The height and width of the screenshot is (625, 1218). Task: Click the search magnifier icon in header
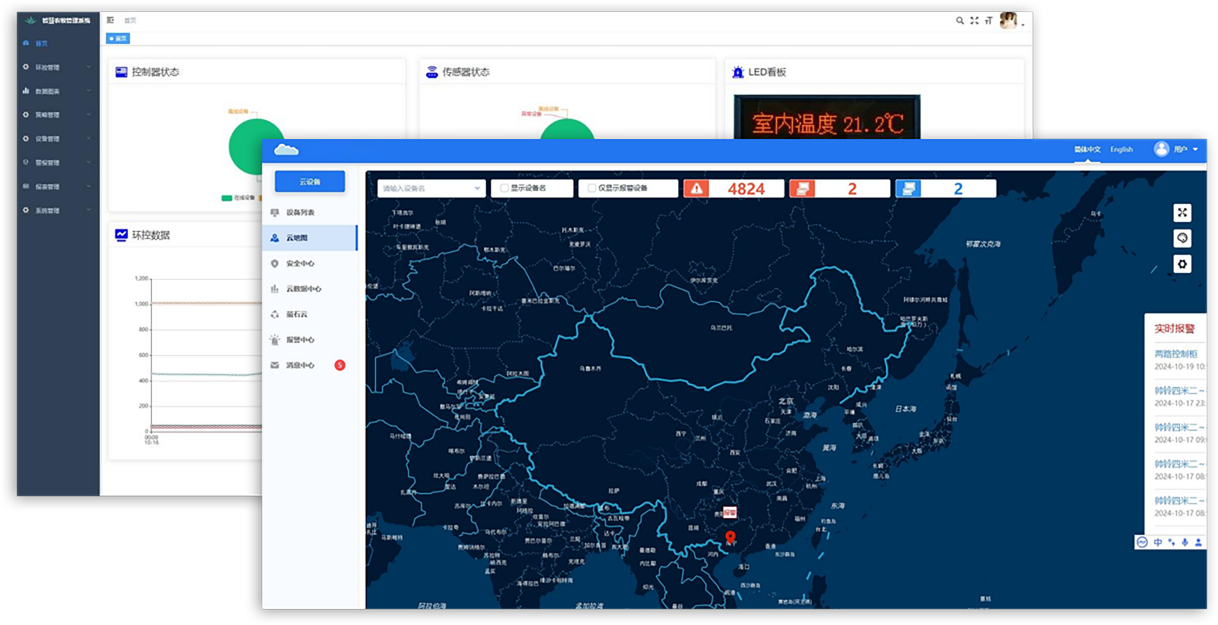(x=960, y=20)
